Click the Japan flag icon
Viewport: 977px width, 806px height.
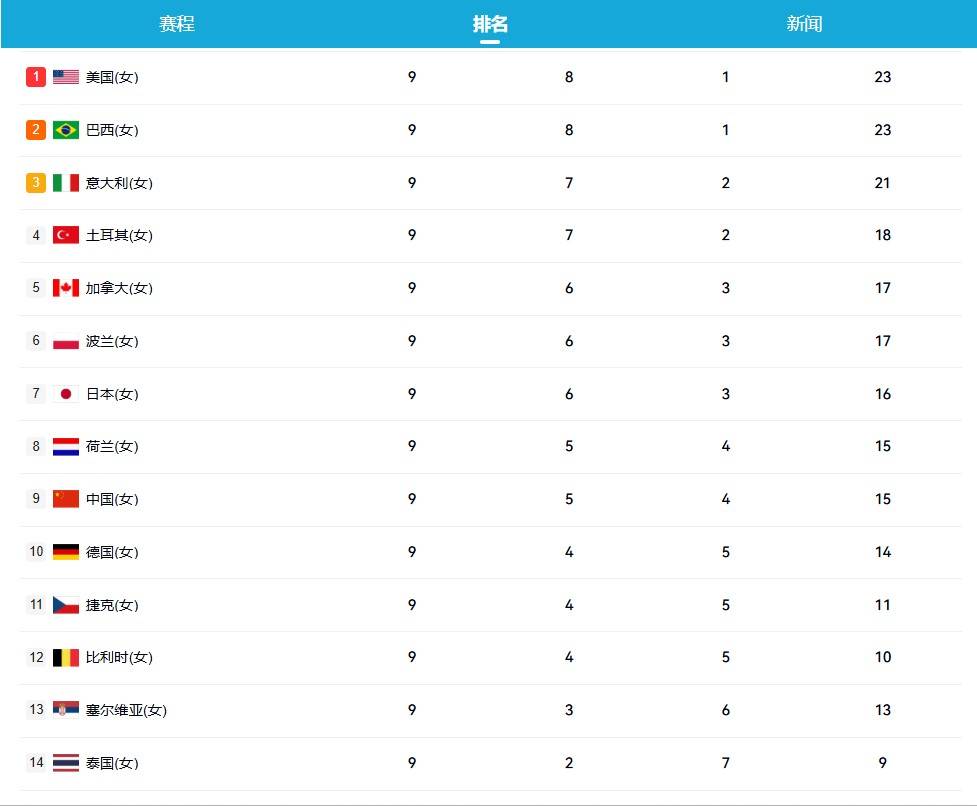tap(65, 394)
